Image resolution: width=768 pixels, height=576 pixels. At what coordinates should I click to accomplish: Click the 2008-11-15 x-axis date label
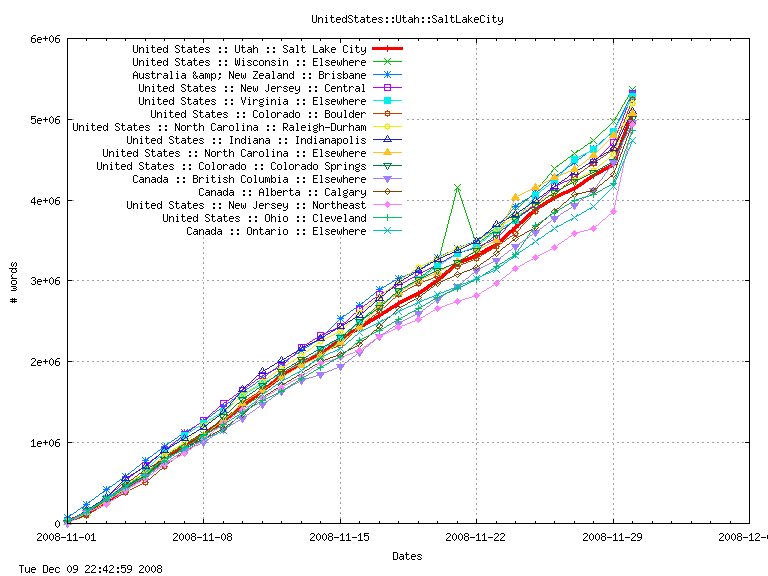pyautogui.click(x=340, y=536)
